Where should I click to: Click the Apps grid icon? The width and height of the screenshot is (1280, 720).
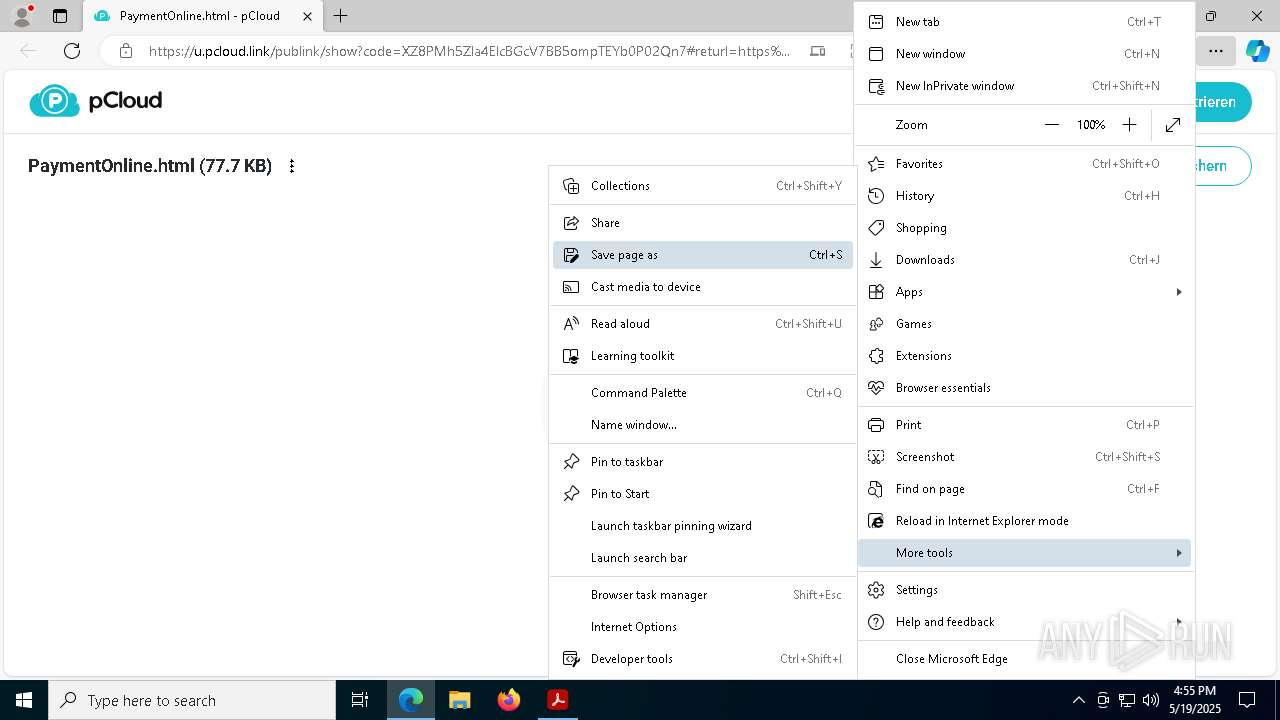876,292
